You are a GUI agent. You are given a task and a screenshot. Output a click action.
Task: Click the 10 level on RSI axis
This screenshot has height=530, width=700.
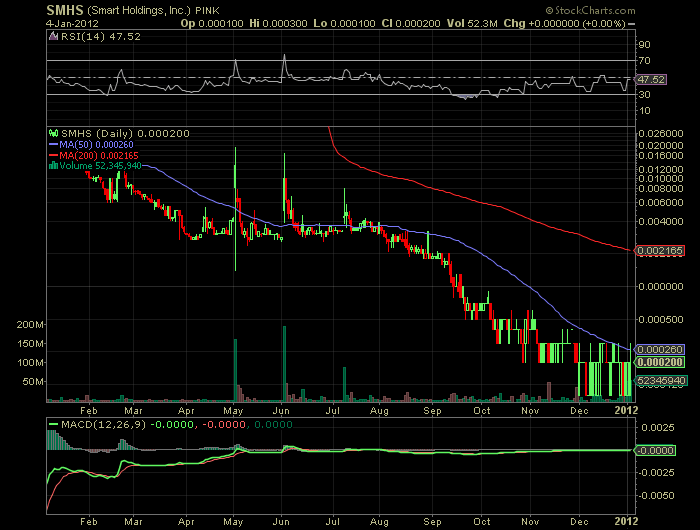pos(644,111)
